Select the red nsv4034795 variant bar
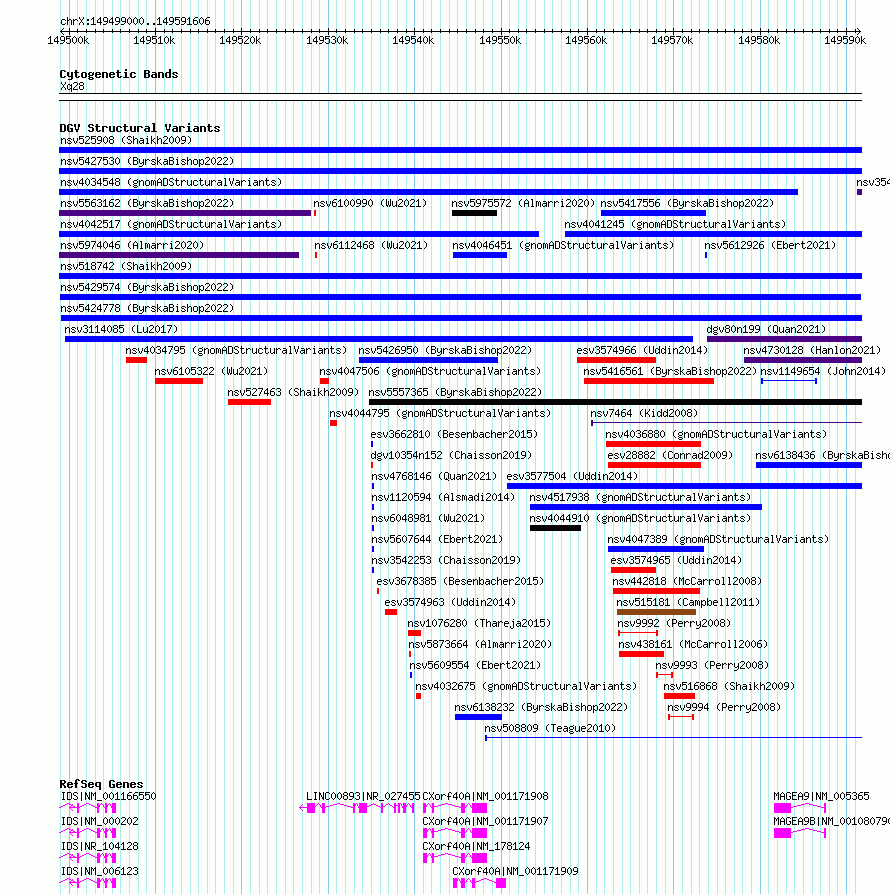890x894 pixels. pyautogui.click(x=136, y=360)
